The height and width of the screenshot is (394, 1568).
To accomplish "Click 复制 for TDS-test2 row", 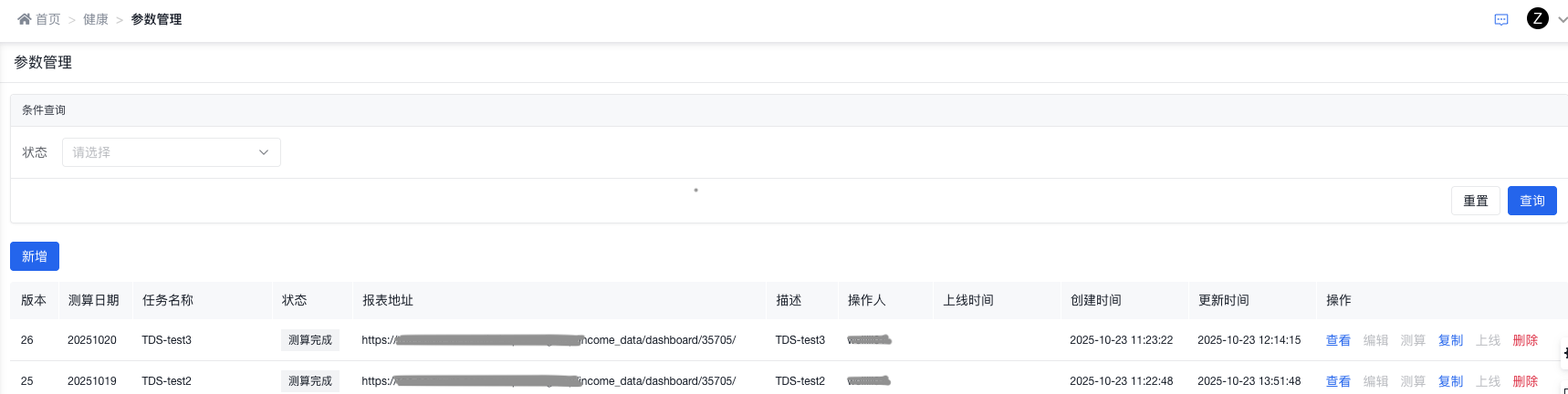I will (x=1450, y=381).
